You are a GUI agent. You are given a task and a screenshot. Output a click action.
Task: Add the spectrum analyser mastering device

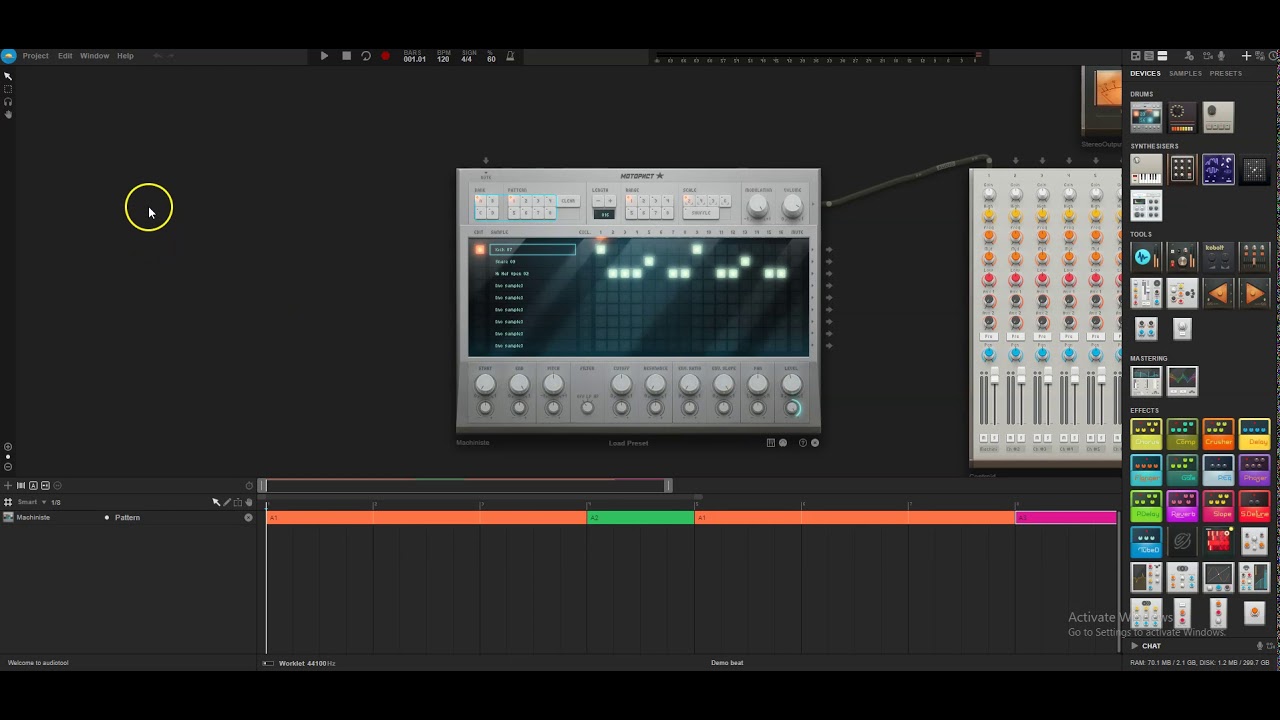pyautogui.click(x=1182, y=381)
